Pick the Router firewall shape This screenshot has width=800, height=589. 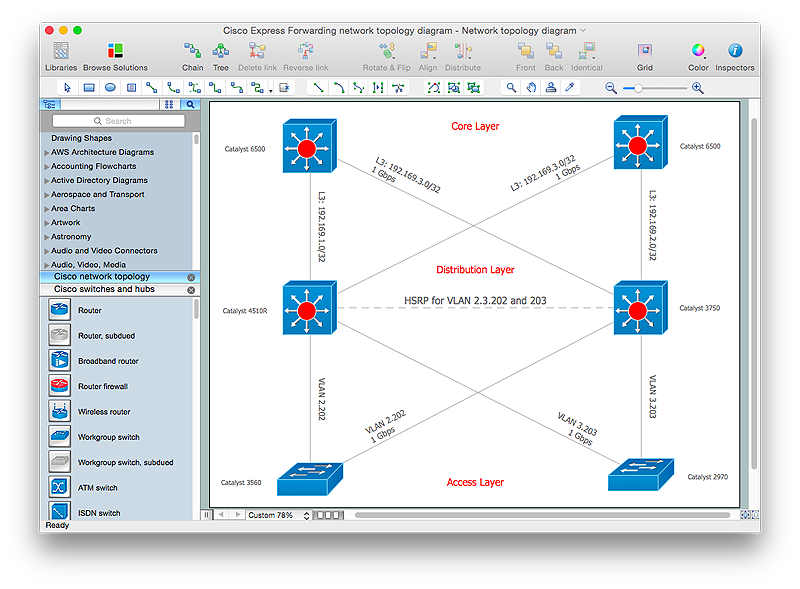[x=59, y=386]
